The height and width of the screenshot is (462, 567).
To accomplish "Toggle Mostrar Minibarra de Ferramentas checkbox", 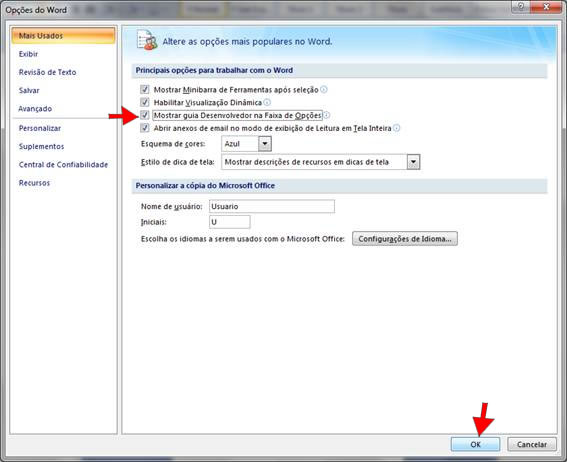I will click(x=145, y=89).
